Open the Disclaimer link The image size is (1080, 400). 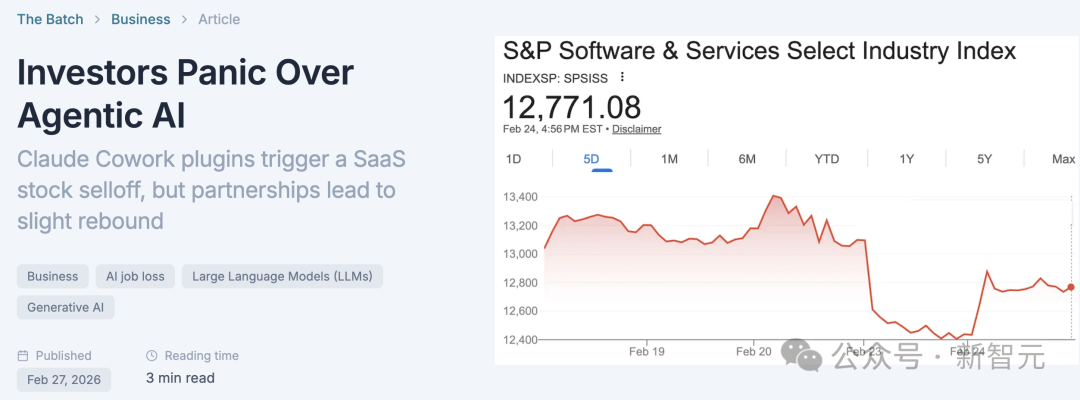click(636, 129)
